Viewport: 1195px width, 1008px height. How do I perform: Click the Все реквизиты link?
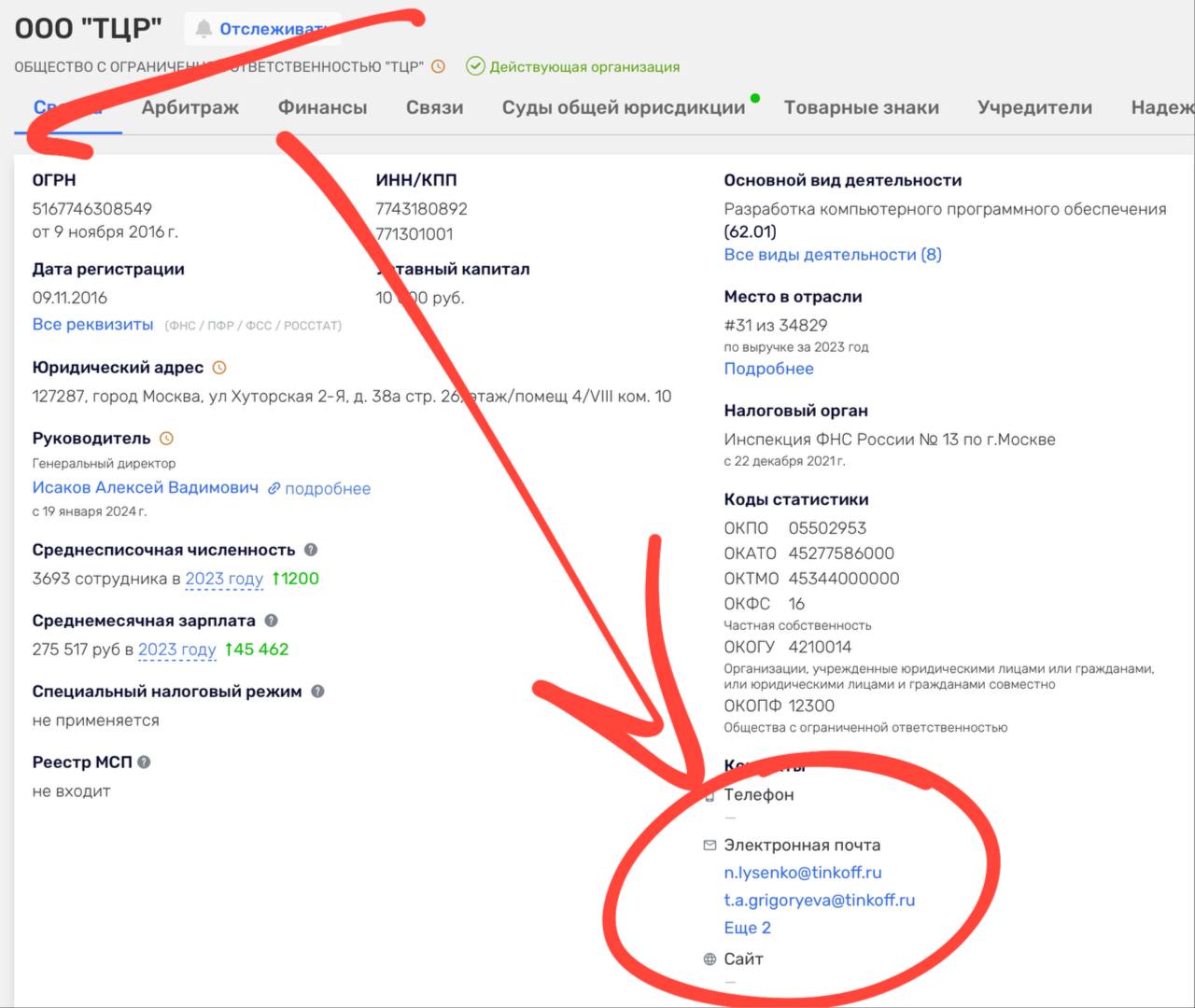point(92,325)
